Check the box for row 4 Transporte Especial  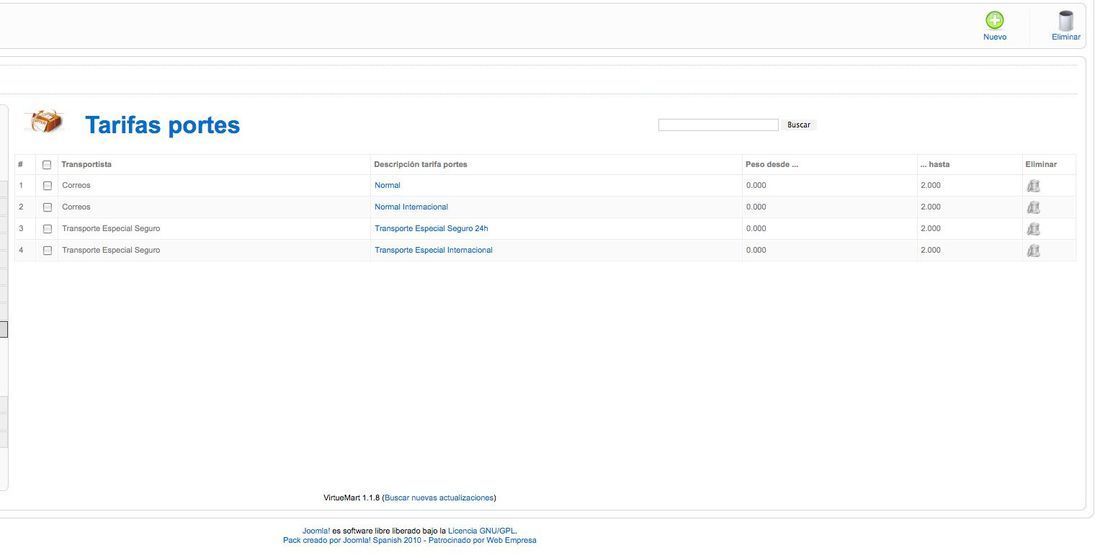47,251
